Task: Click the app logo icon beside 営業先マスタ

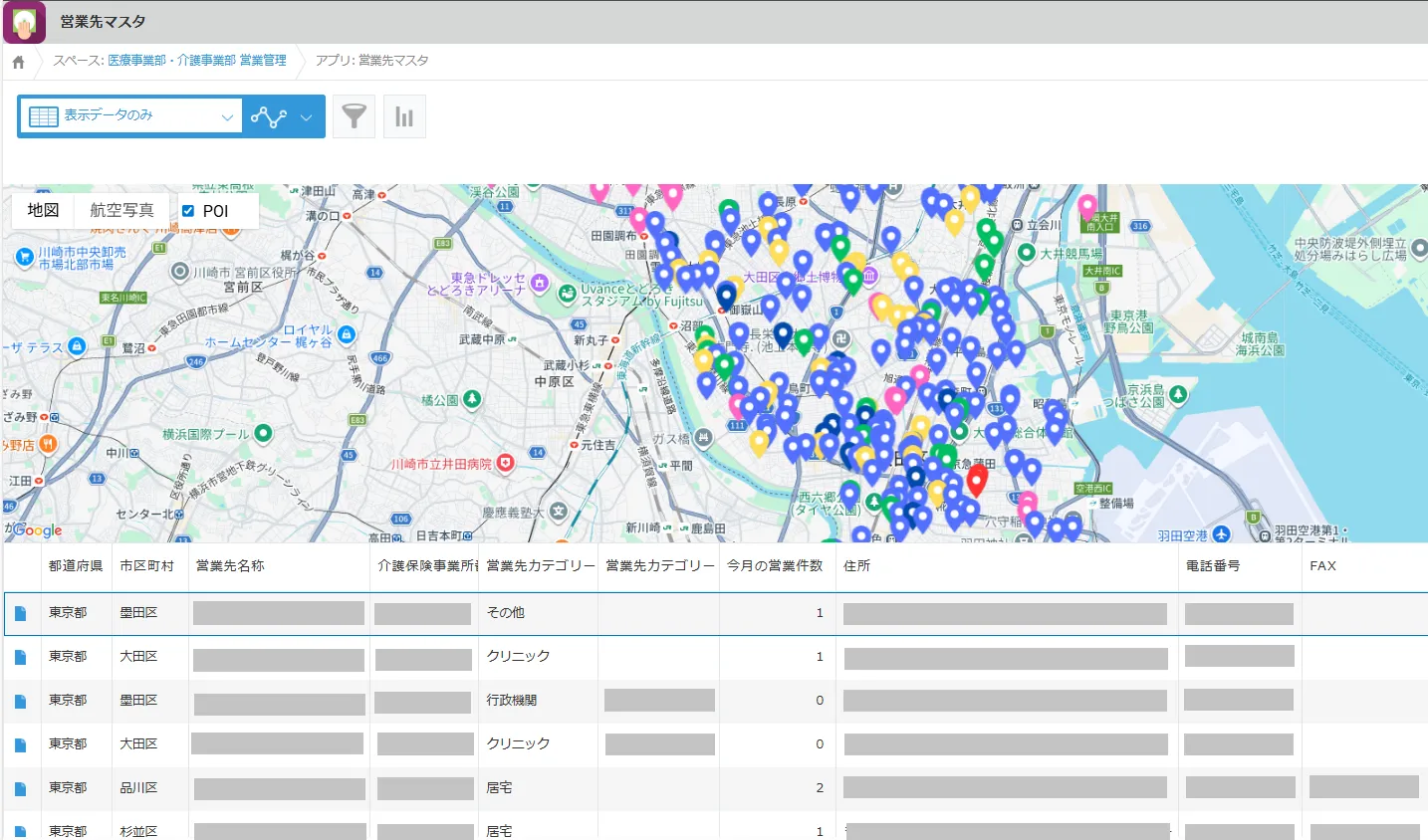Action: [x=24, y=22]
